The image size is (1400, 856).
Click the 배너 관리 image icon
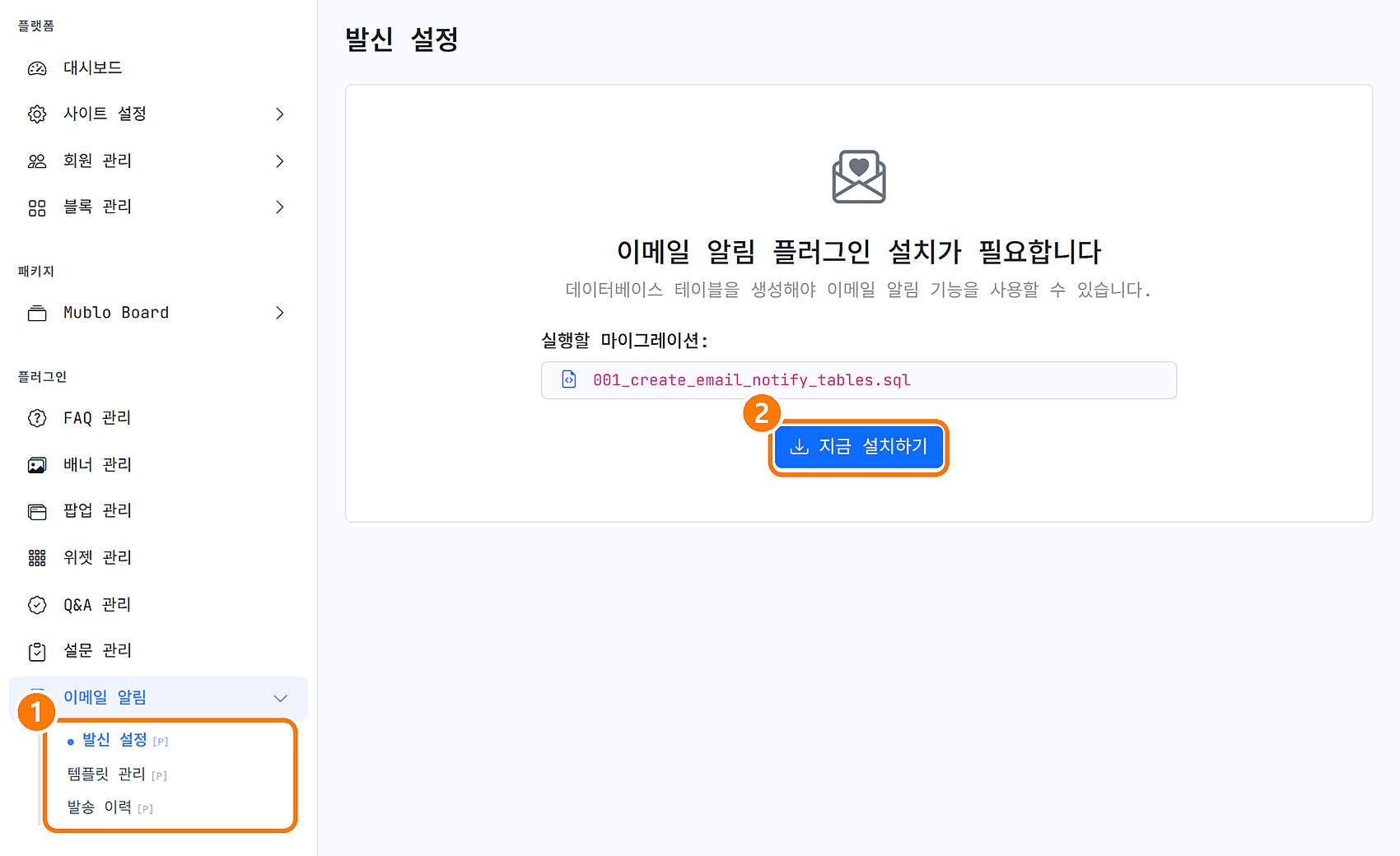(37, 465)
